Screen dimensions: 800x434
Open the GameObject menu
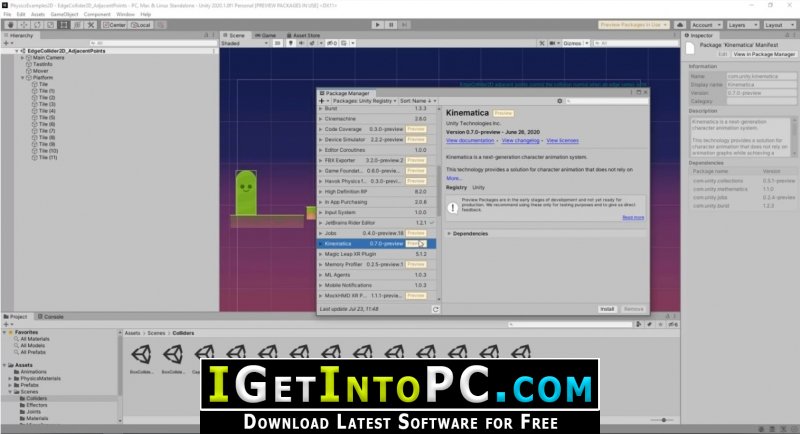click(x=64, y=14)
